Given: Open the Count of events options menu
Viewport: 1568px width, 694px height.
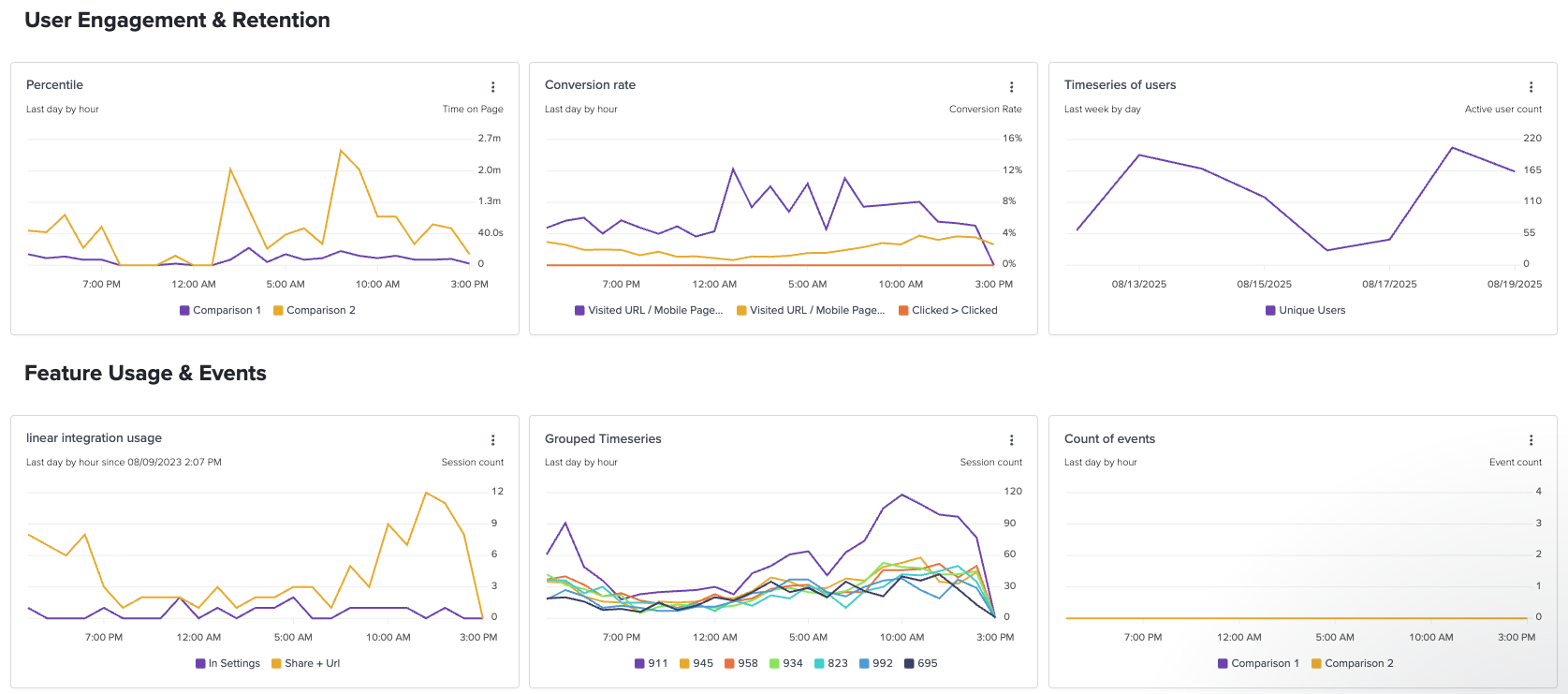Looking at the screenshot, I should click(x=1531, y=440).
